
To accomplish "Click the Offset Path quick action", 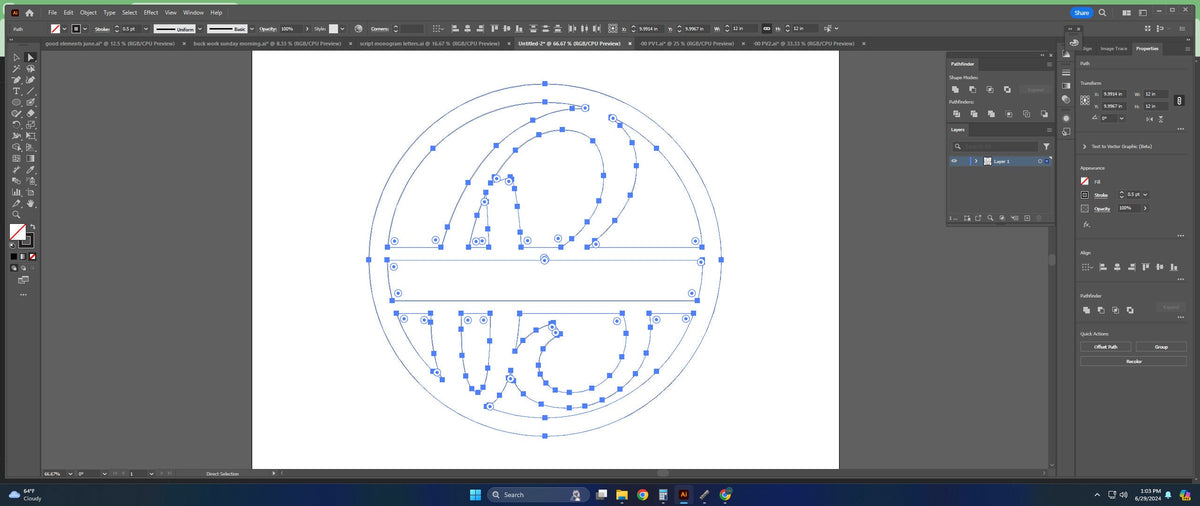I will click(1106, 346).
